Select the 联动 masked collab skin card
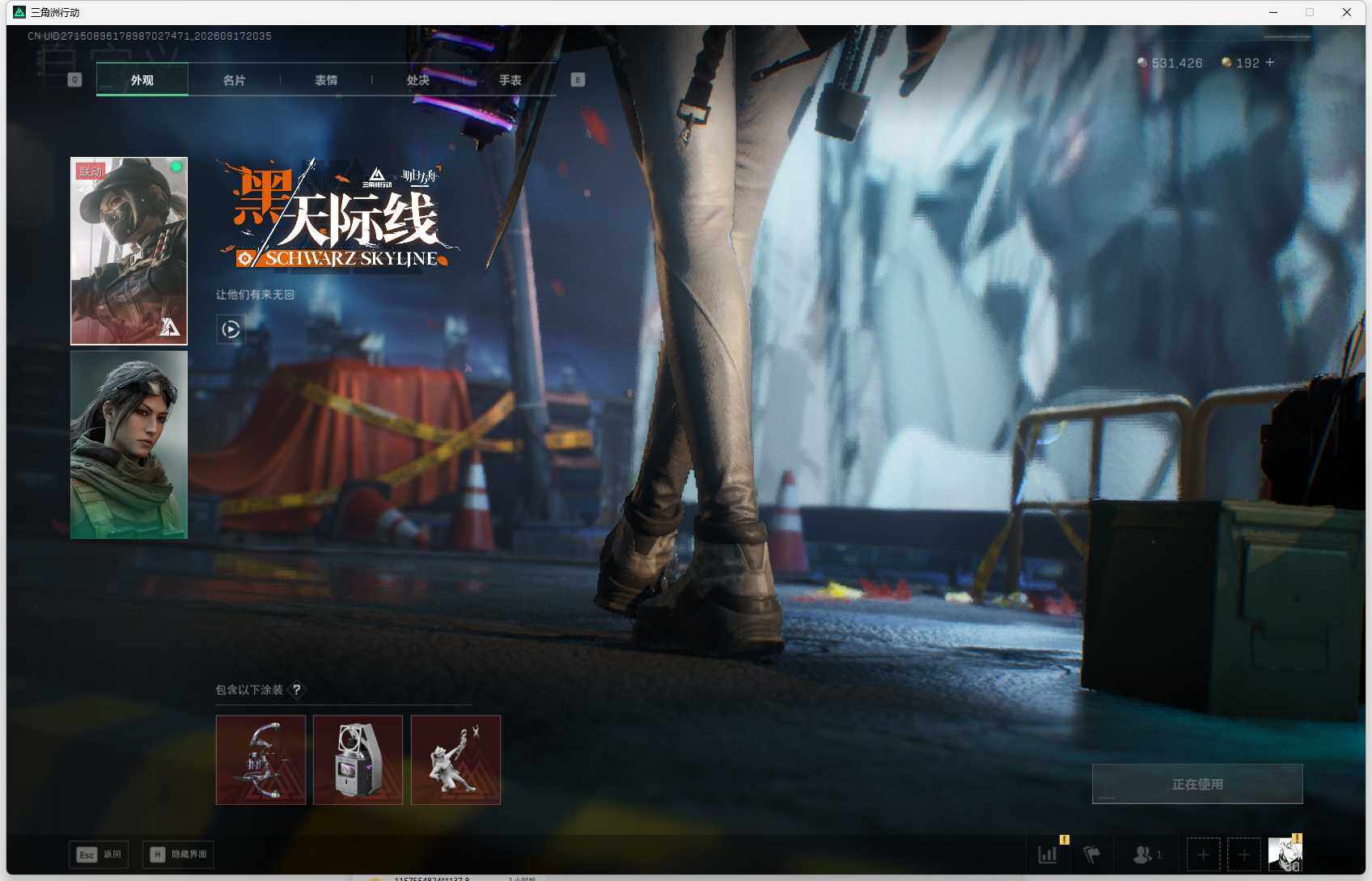 129,251
